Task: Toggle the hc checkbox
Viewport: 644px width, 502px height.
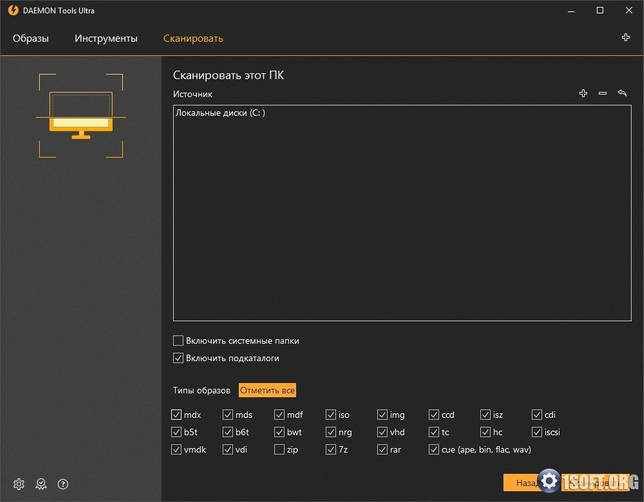Action: (485, 432)
